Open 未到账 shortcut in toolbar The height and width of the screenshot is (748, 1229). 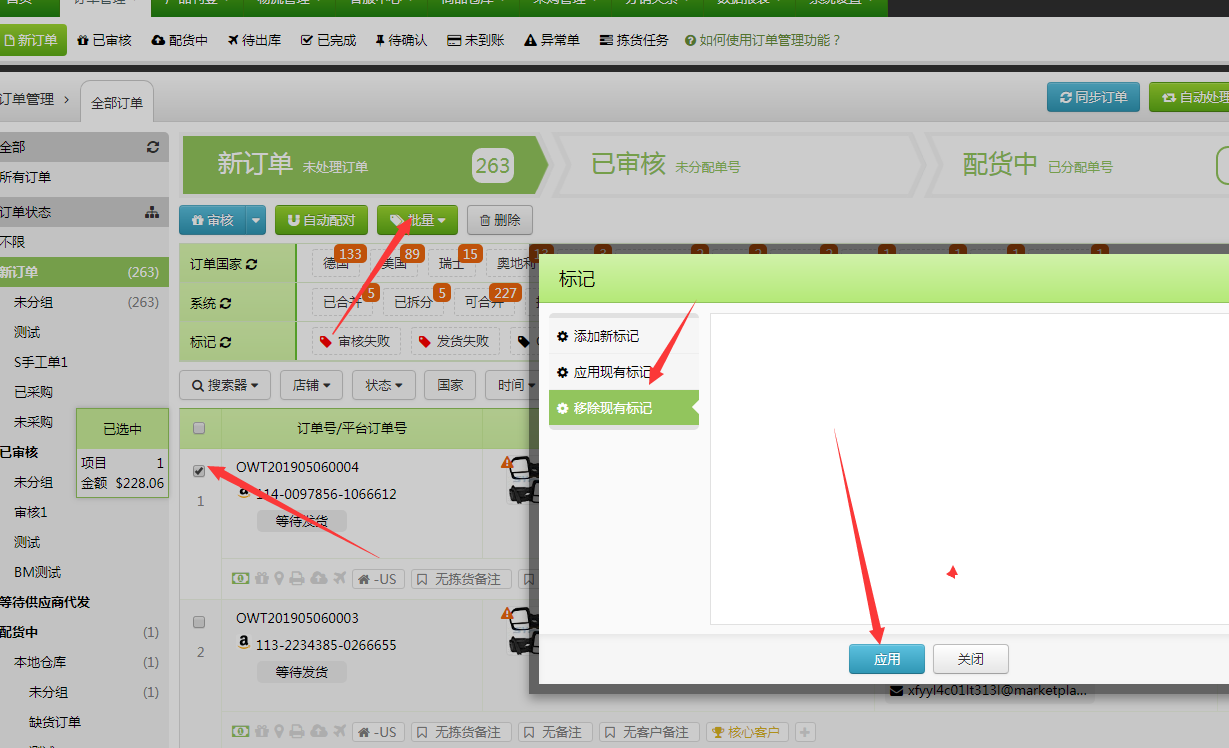pos(476,40)
